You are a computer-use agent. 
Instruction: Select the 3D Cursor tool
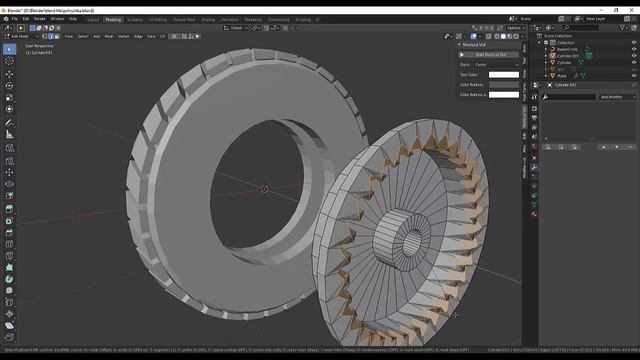9,61
